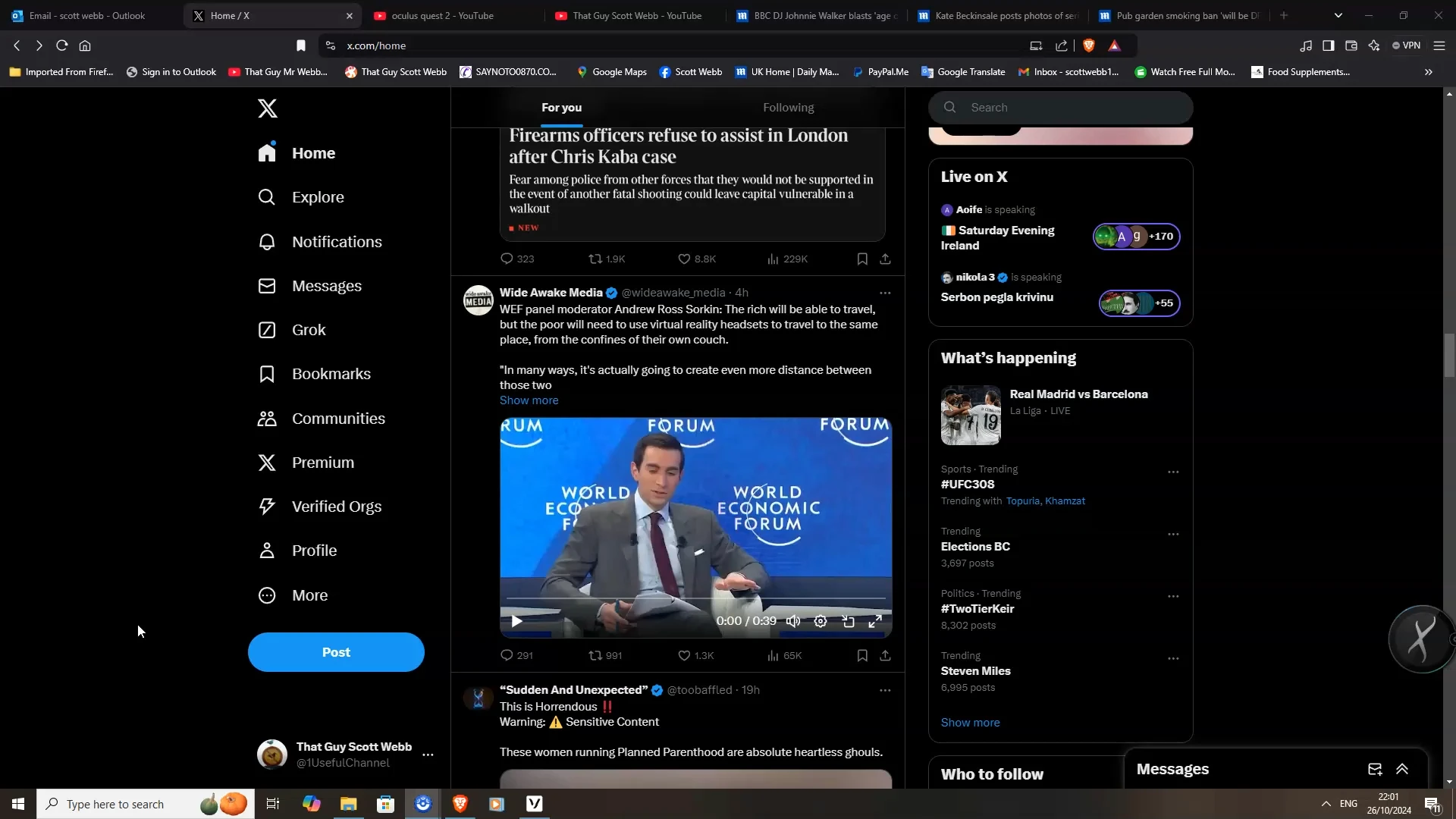Switch to oculus quest 2 YouTube tab
Screen dimensions: 1456x819
click(x=452, y=15)
